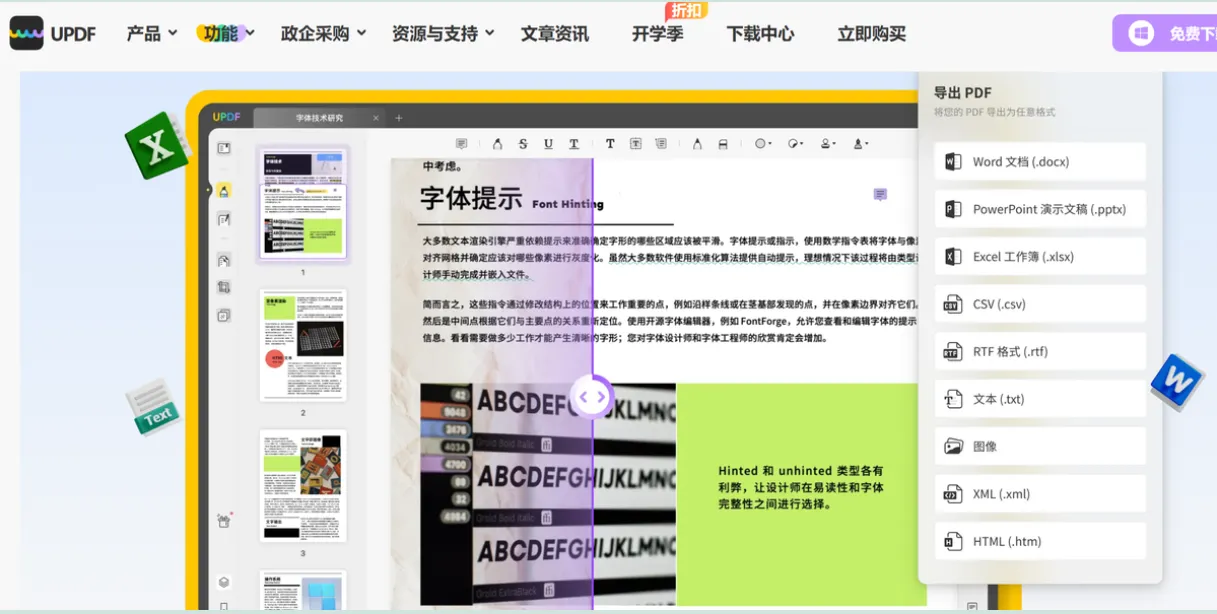Screen dimensions: 1217x614
Task: Open the crop pages sidebar icon
Action: 224,287
